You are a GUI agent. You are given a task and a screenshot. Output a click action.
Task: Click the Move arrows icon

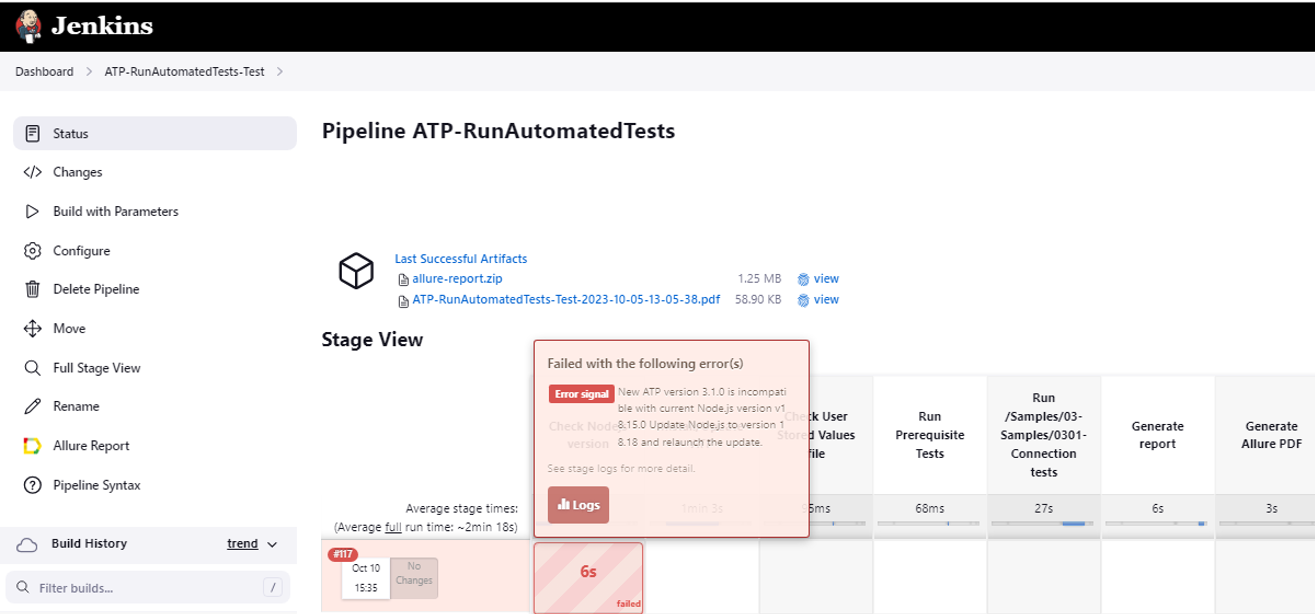(x=32, y=329)
